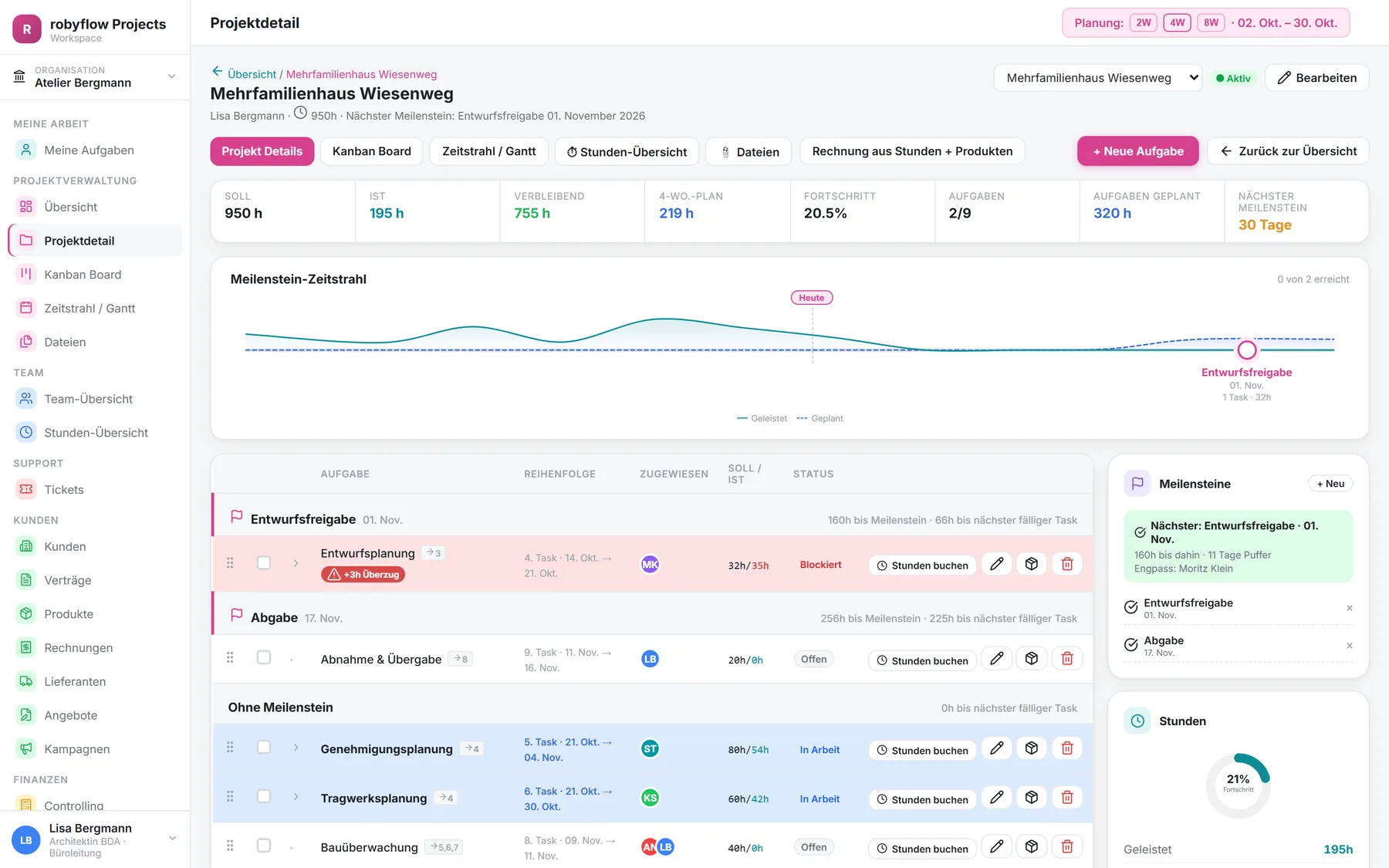Open Zeitstrahl / Gantt from sidebar
The height and width of the screenshot is (868, 1389).
95,308
